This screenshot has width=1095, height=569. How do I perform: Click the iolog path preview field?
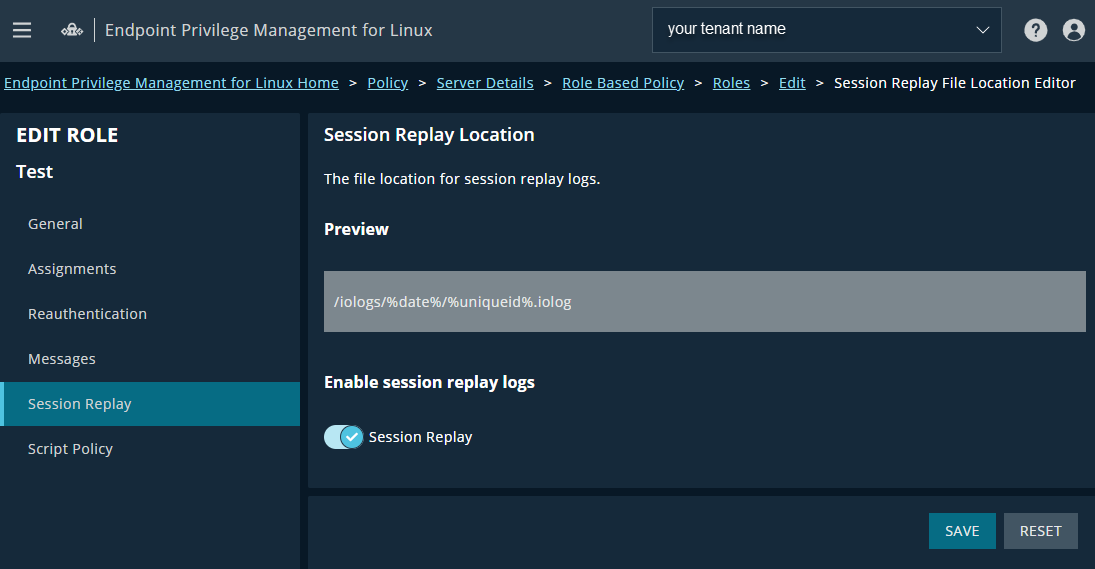(705, 302)
